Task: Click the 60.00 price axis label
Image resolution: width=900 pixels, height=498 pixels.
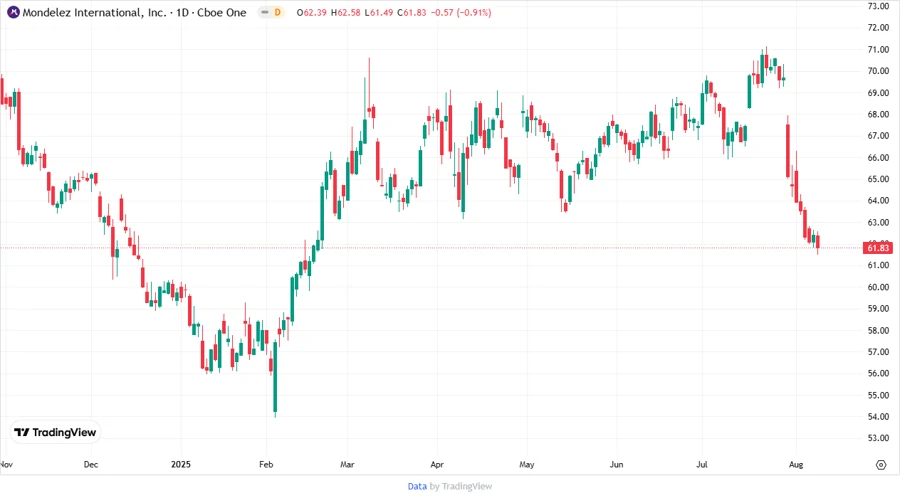Action: [878, 287]
